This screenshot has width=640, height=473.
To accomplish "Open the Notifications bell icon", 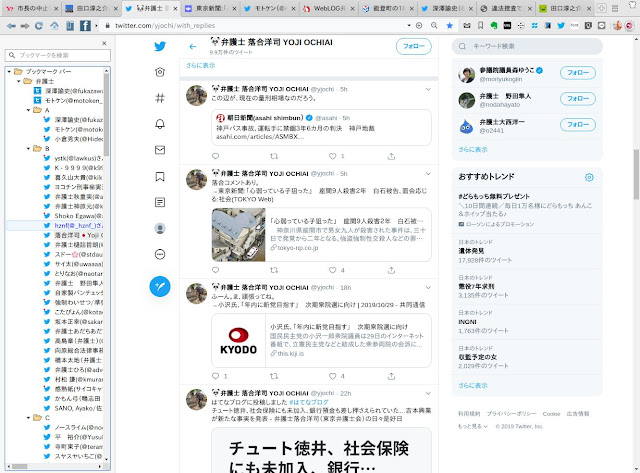I will (160, 124).
